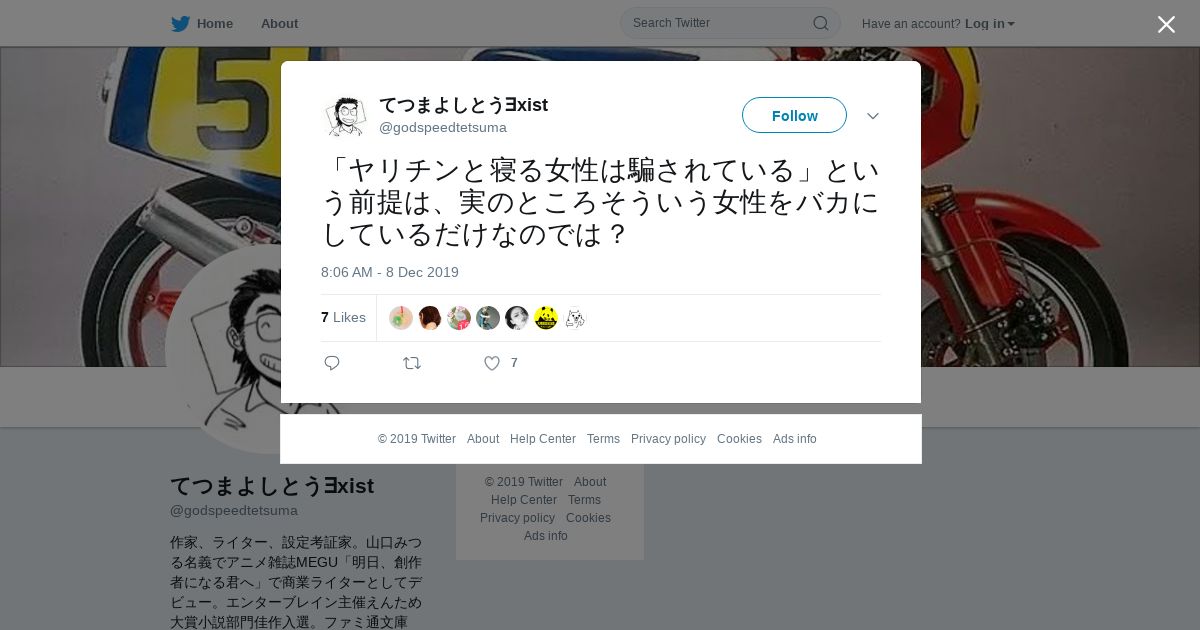Image resolution: width=1200 pixels, height=630 pixels.
Task: Go to Home in top navigation
Action: (215, 24)
